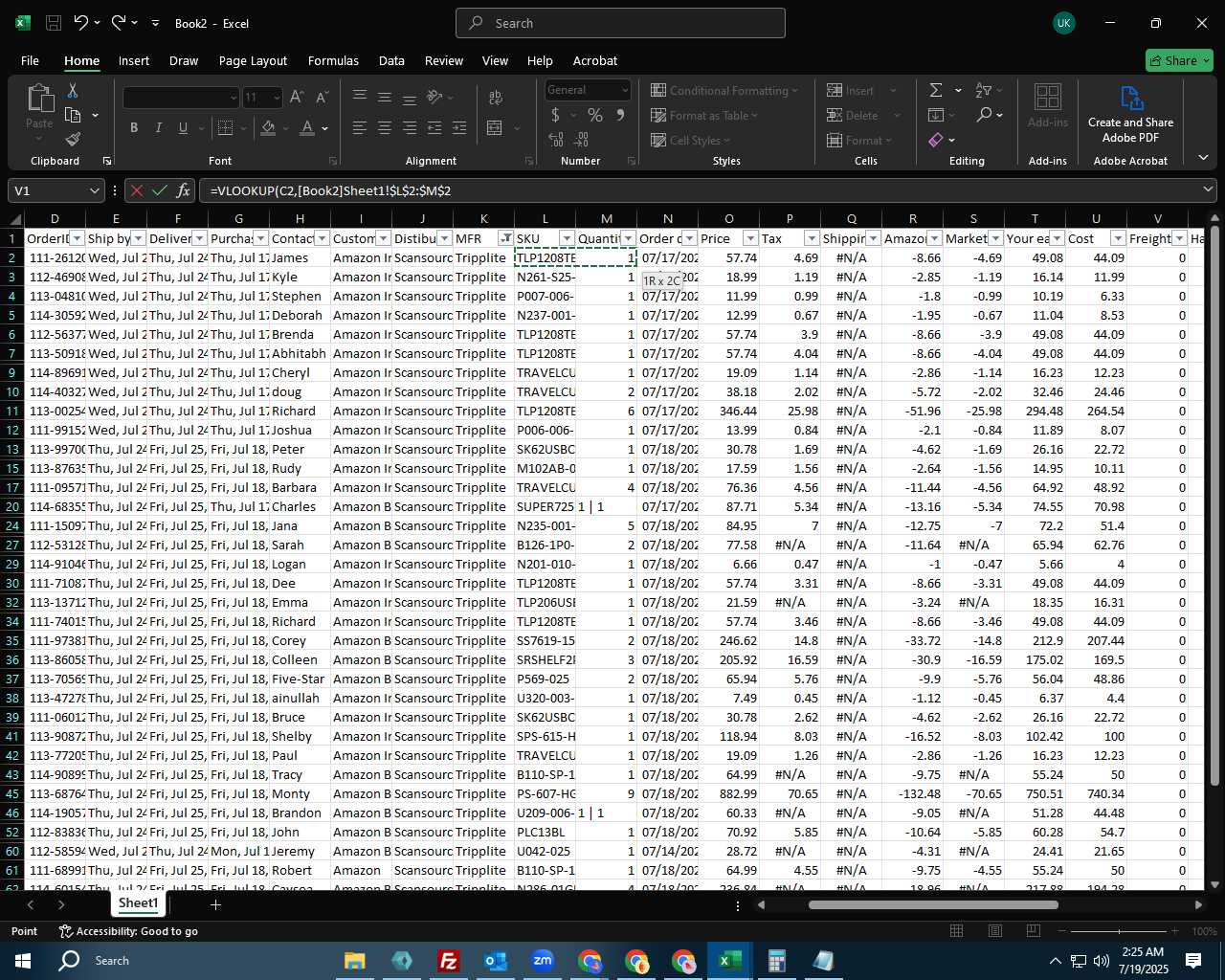Click the Increase Indent icon
This screenshot has height=980, width=1225.
pyautogui.click(x=459, y=127)
